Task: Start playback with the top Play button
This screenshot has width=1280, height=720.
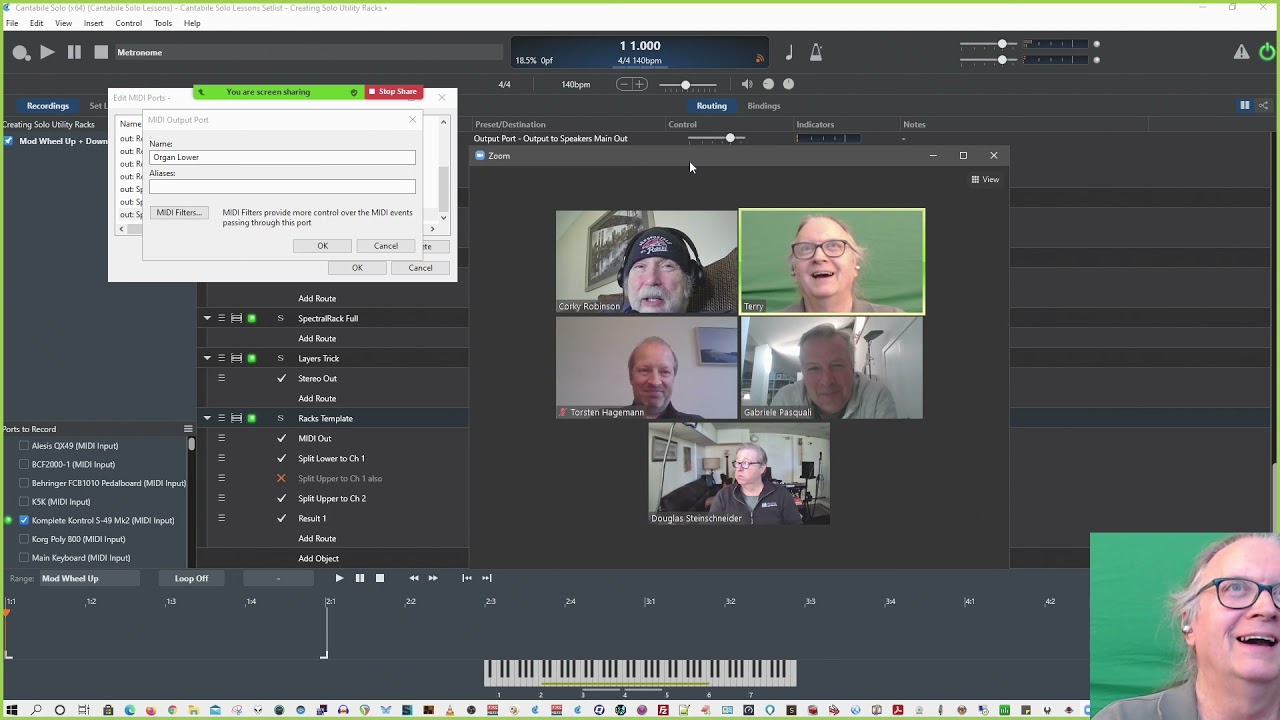Action: [47, 52]
